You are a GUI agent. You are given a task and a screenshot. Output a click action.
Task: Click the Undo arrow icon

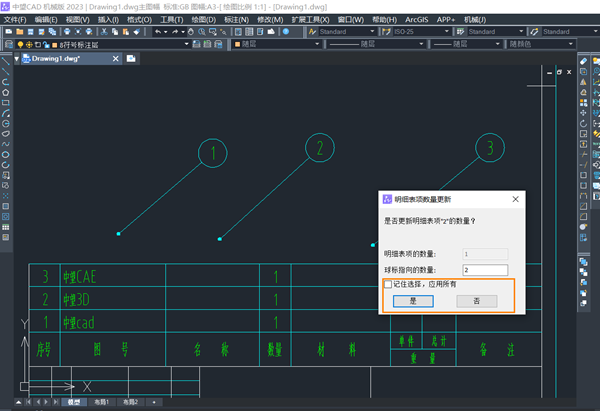tap(158, 32)
